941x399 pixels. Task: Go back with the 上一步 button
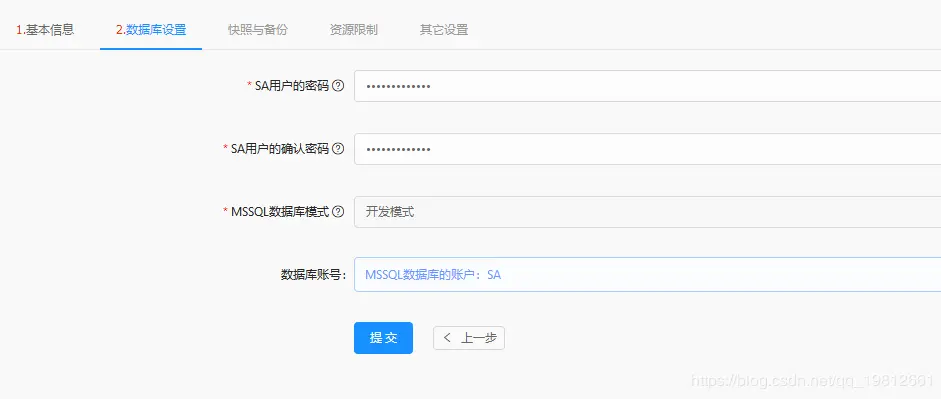469,338
